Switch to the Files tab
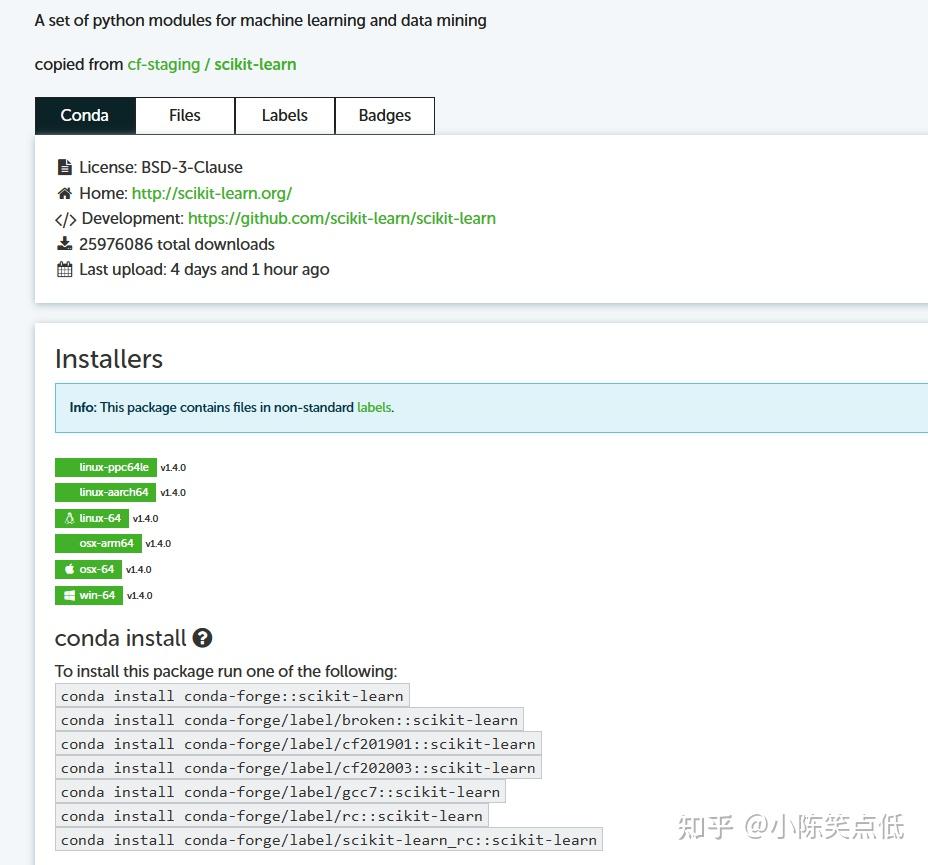928x865 pixels. click(x=185, y=115)
